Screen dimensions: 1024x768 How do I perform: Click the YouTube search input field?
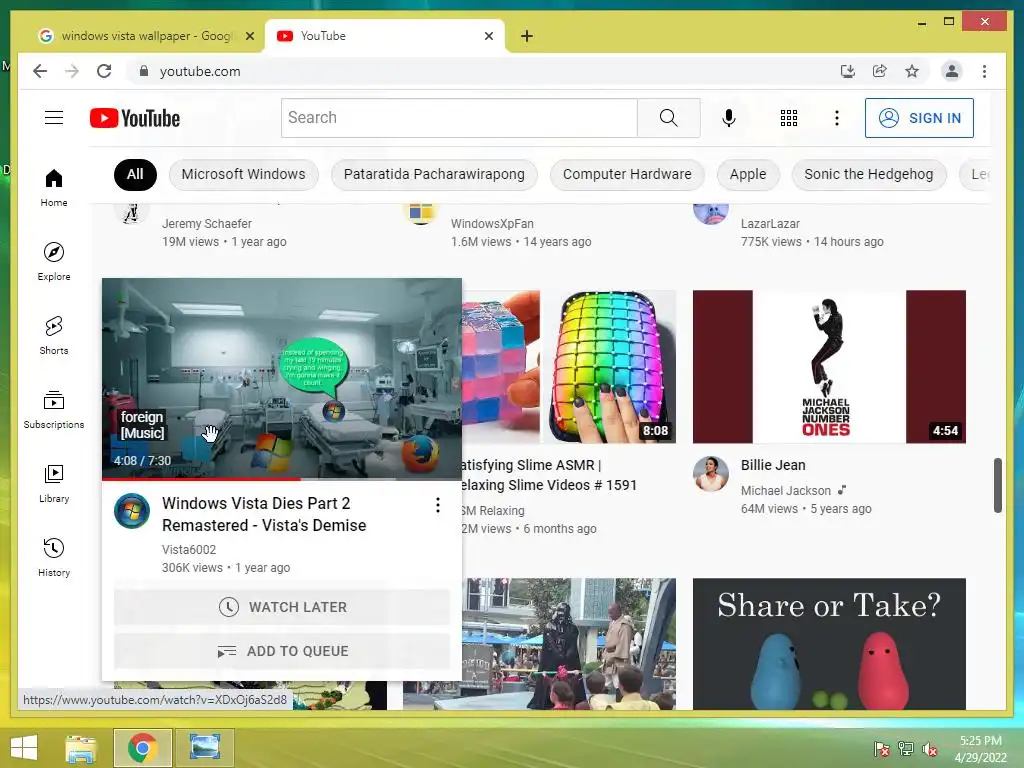point(459,118)
